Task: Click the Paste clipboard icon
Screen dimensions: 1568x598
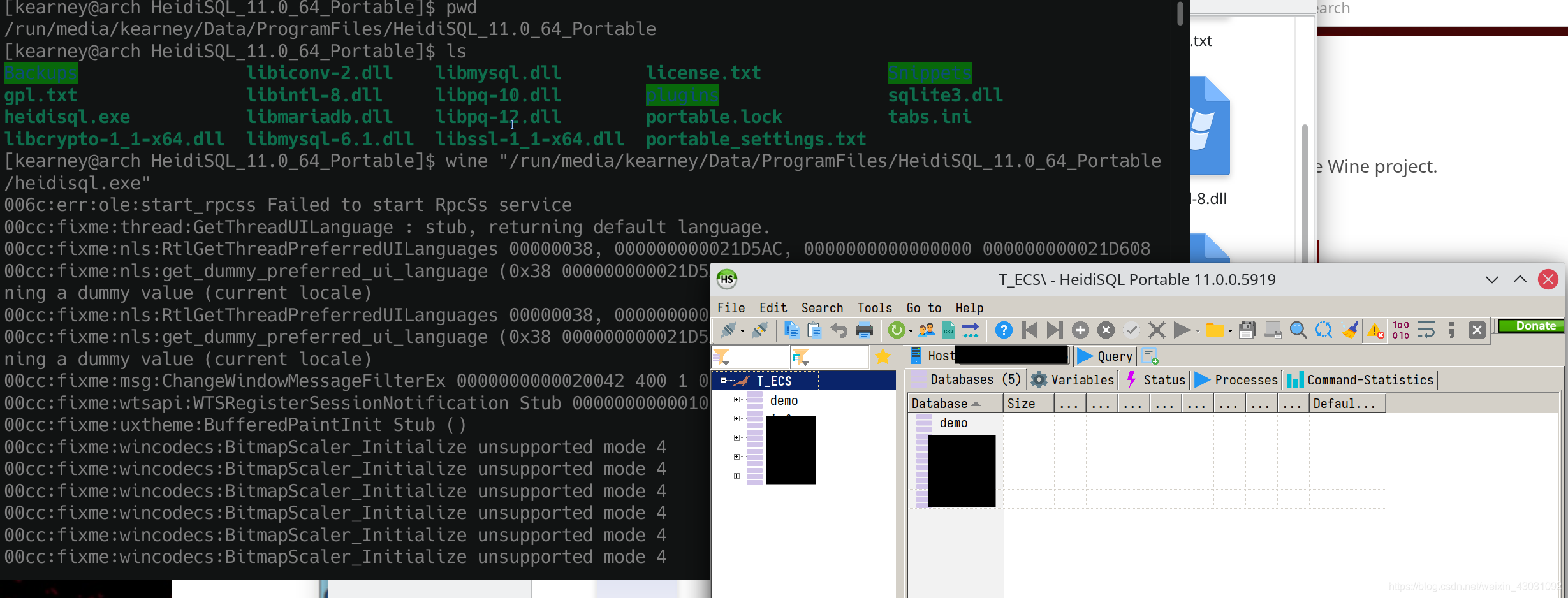Action: click(x=814, y=330)
